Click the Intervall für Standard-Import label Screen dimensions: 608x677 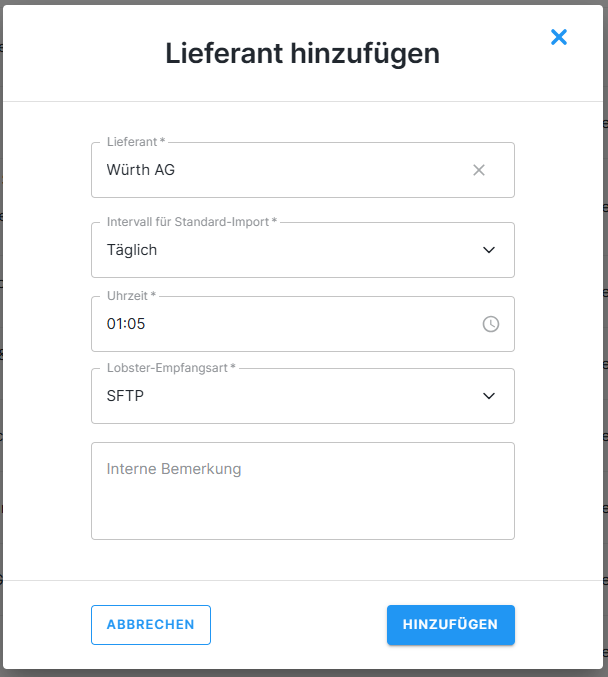pos(191,222)
